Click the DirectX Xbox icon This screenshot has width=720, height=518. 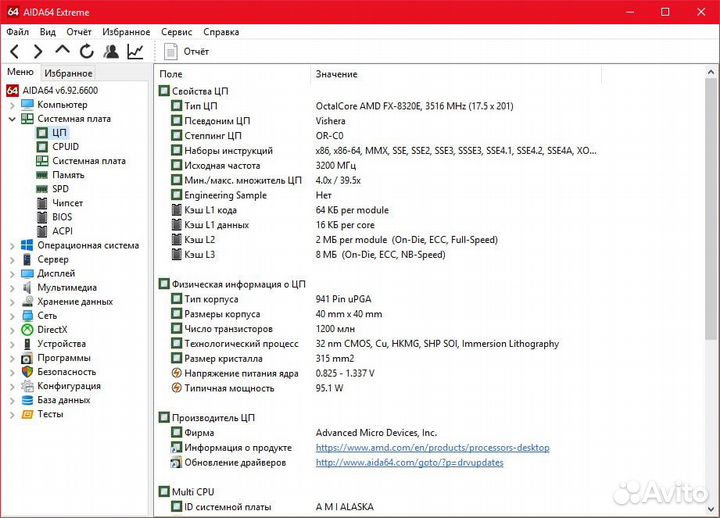pos(28,330)
